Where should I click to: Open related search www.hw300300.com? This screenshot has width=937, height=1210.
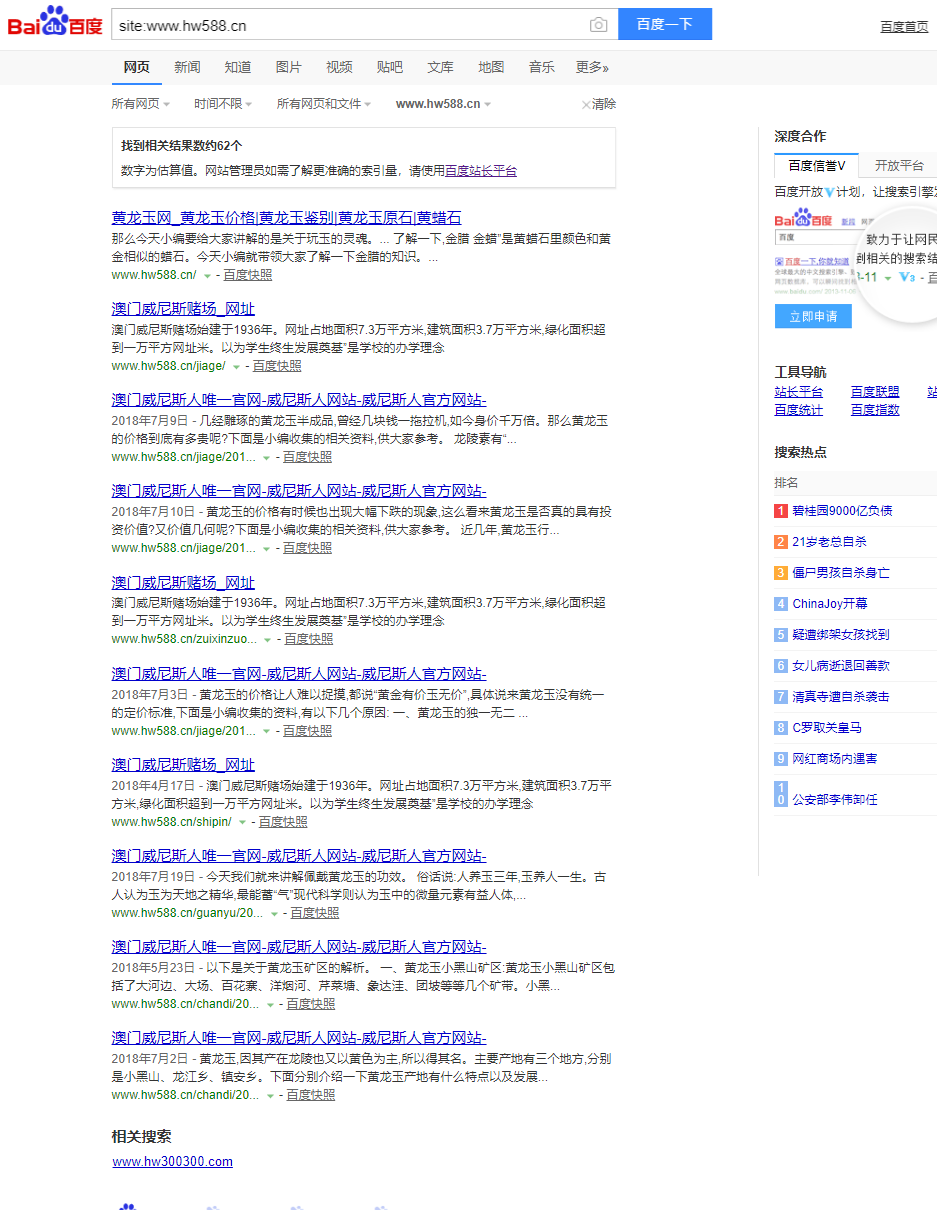172,1161
